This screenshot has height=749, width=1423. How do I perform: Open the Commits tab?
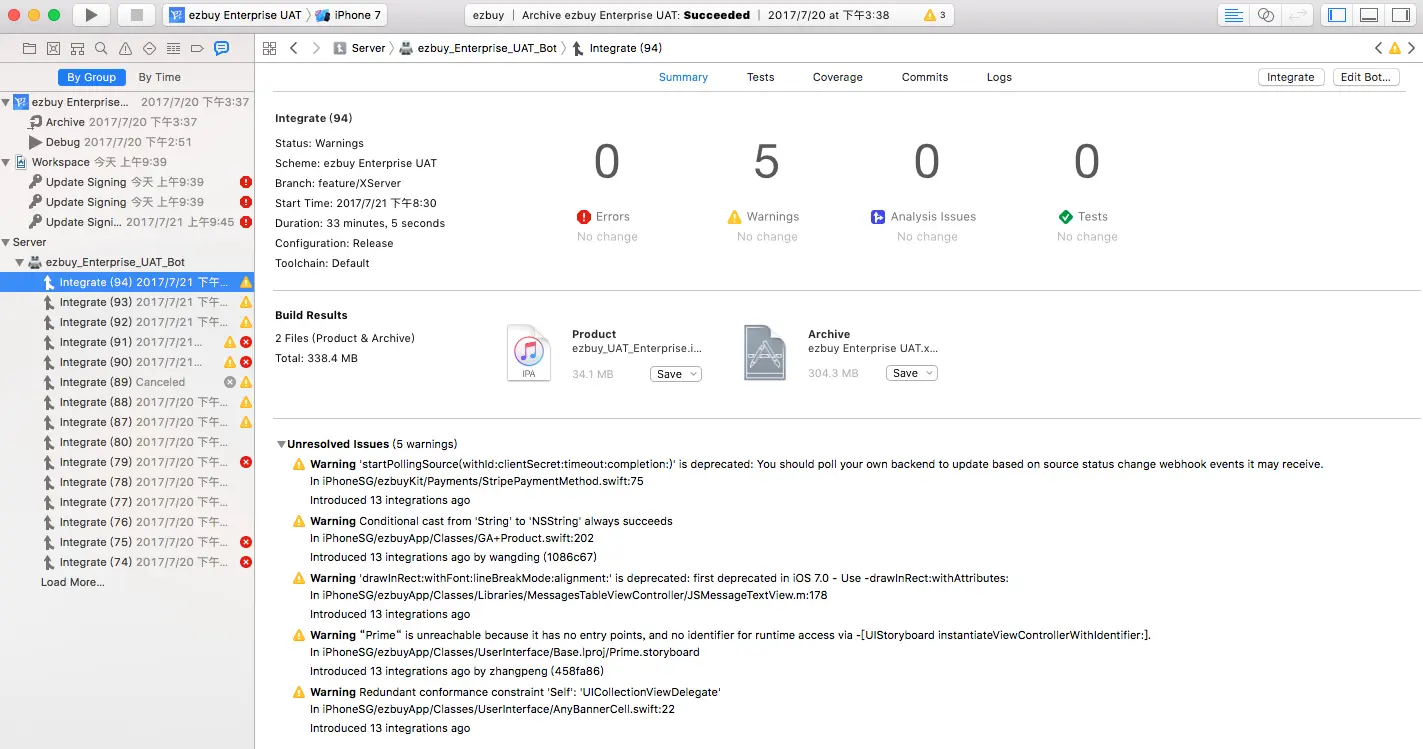(925, 77)
